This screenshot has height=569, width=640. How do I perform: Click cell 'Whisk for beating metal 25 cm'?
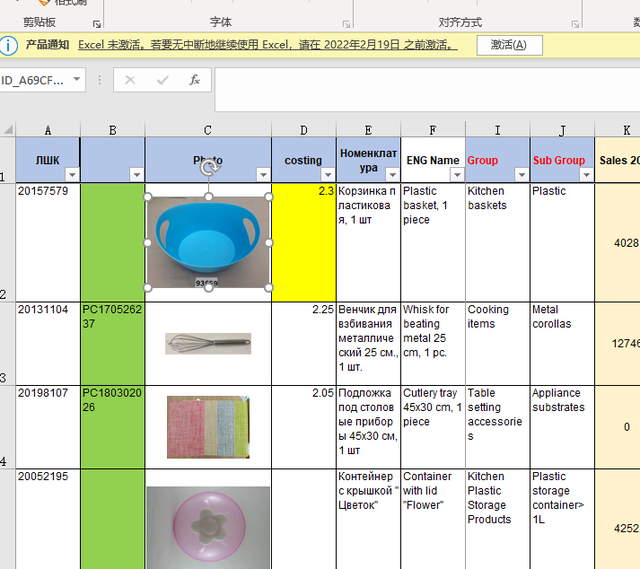(x=433, y=344)
